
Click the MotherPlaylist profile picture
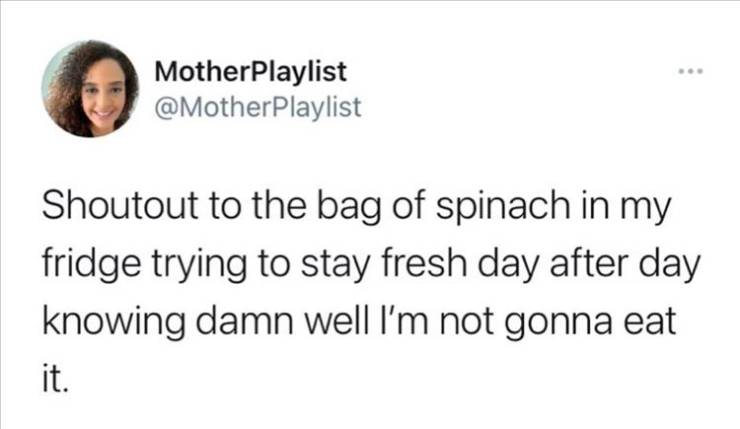[x=90, y=89]
